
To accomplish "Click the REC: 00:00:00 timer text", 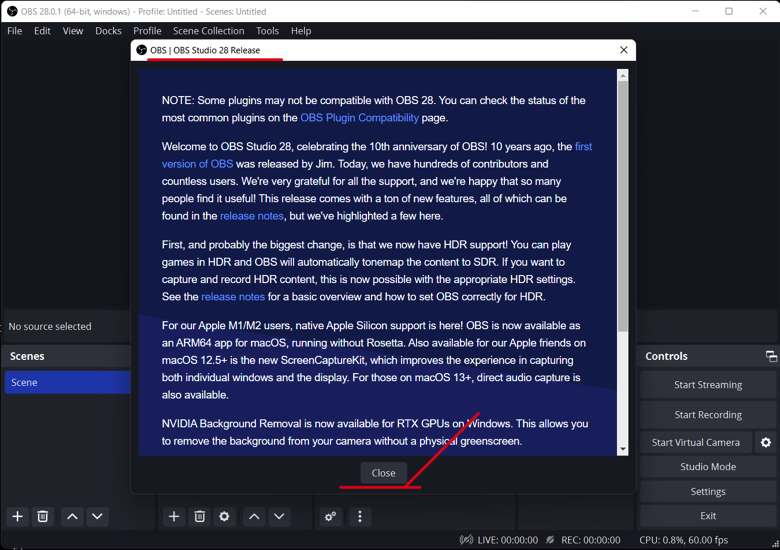I will (590, 540).
